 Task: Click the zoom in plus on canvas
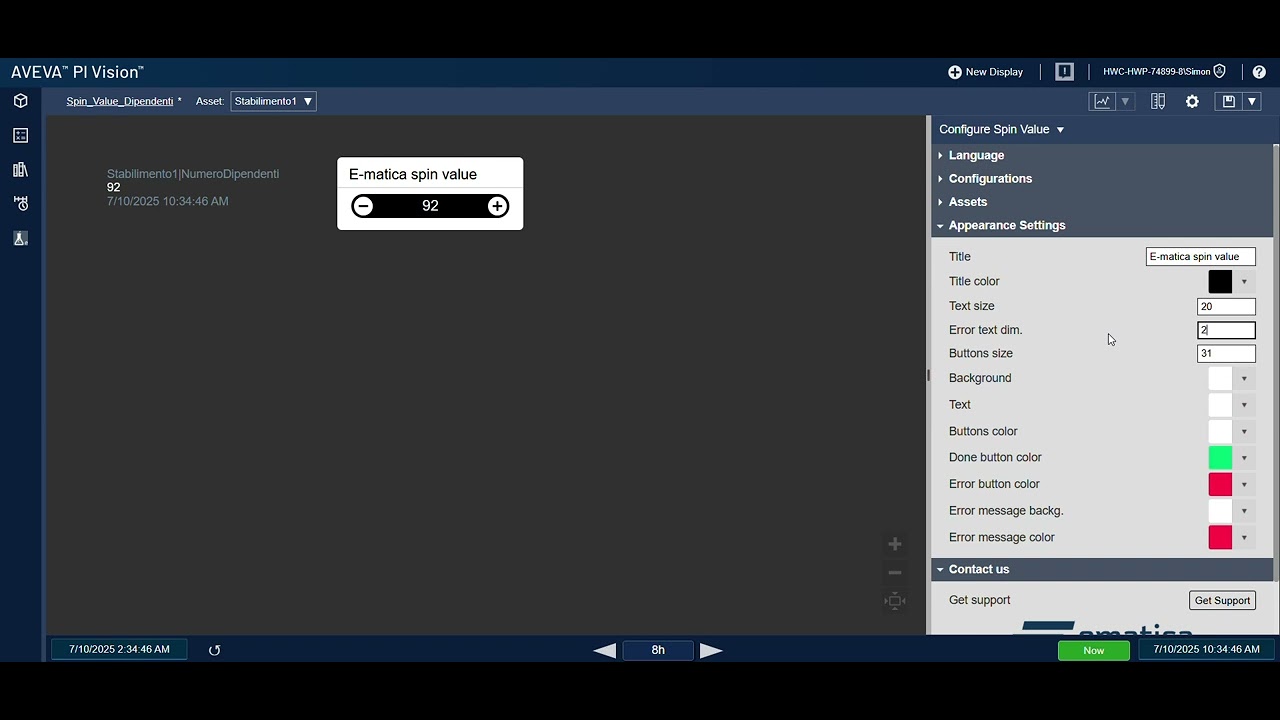coord(895,544)
